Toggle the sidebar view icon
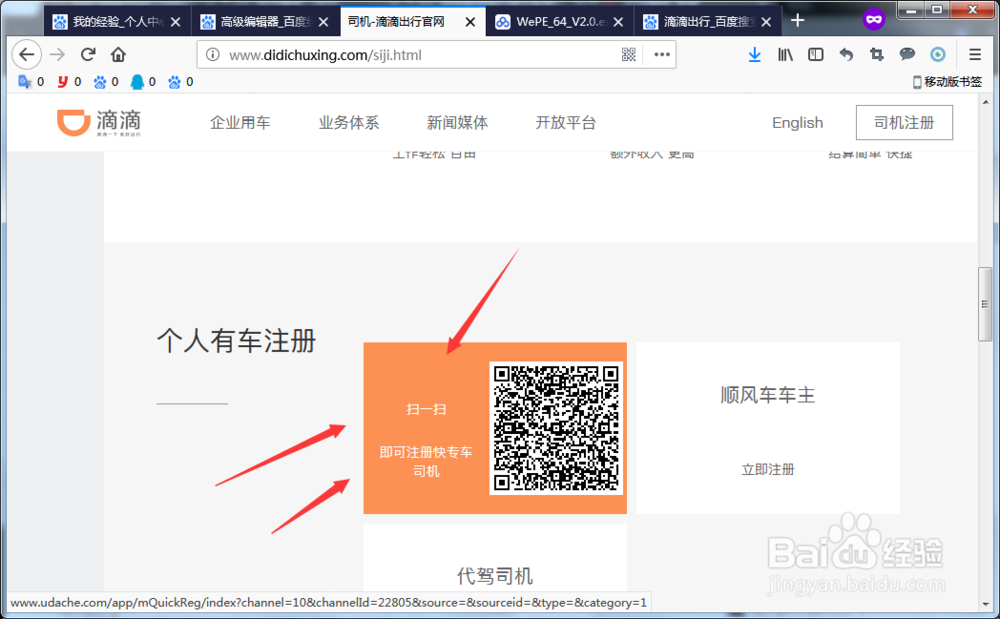Screen dimensions: 1000x619 [x=816, y=55]
